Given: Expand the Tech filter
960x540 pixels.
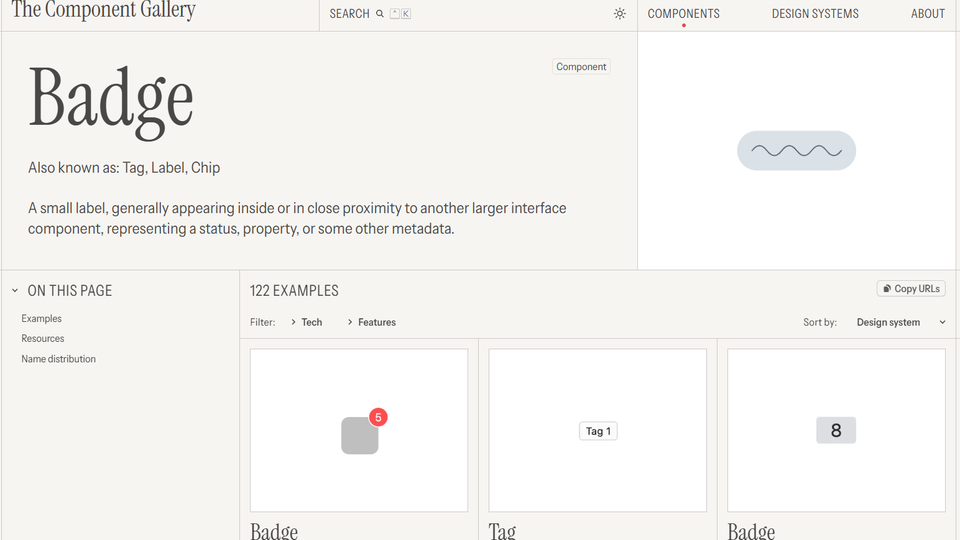Looking at the screenshot, I should pyautogui.click(x=306, y=322).
